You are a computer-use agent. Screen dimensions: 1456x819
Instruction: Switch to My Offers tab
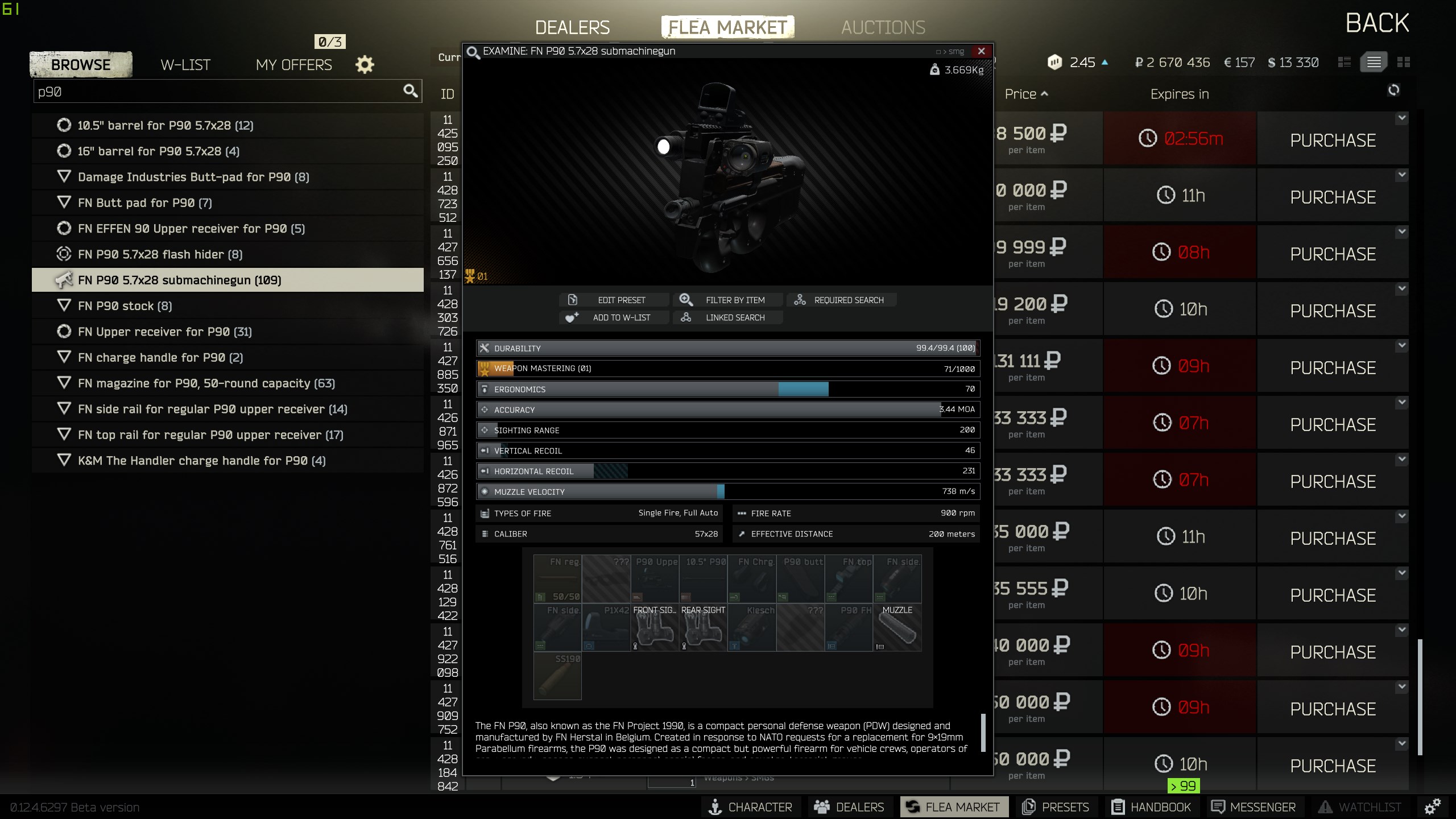293,65
